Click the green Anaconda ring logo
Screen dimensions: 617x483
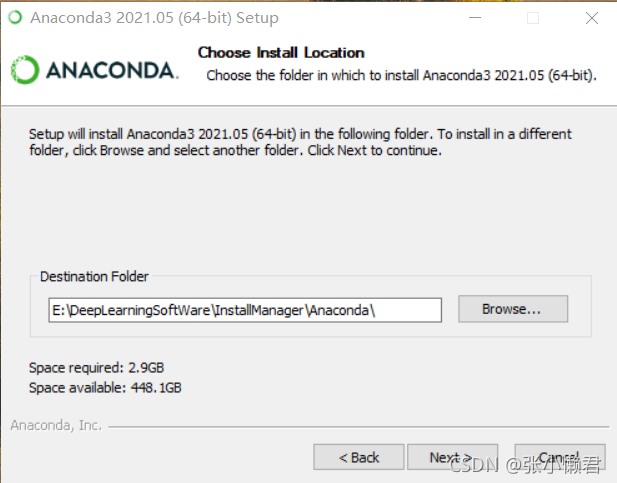pos(25,70)
